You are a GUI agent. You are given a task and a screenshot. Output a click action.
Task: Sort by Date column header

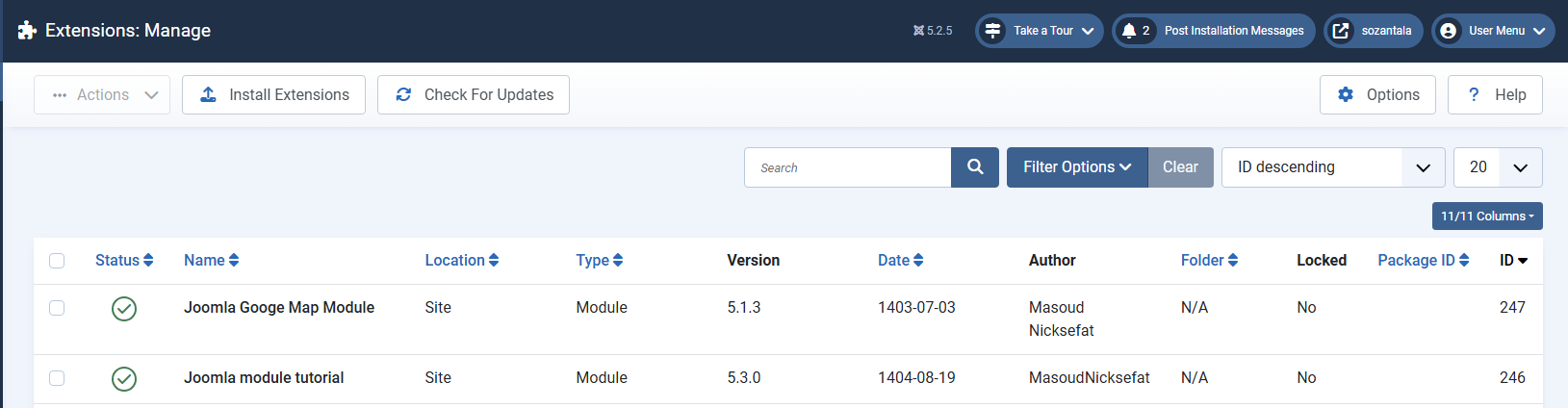[901, 261]
